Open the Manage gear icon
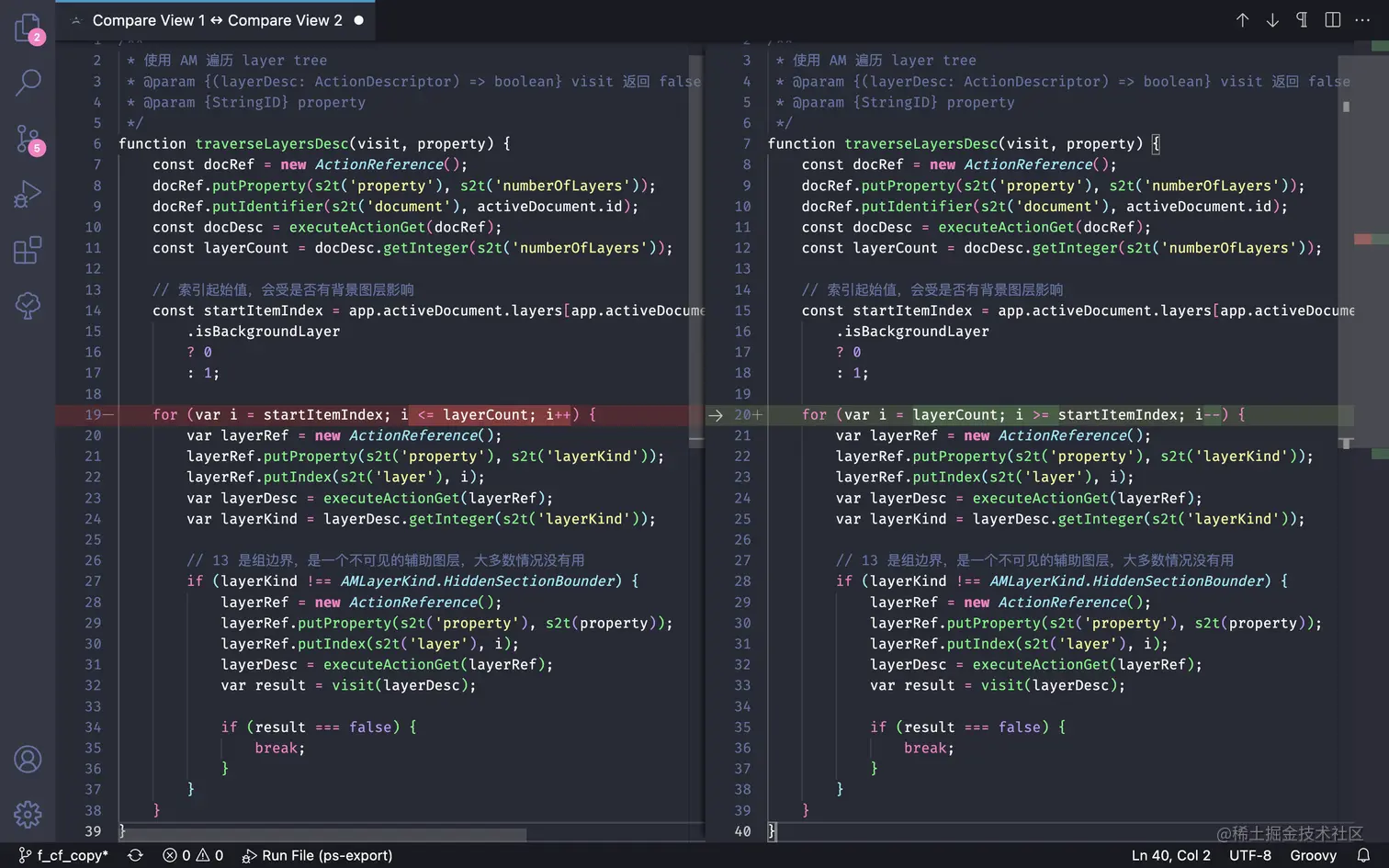This screenshot has width=1389, height=868. tap(28, 814)
